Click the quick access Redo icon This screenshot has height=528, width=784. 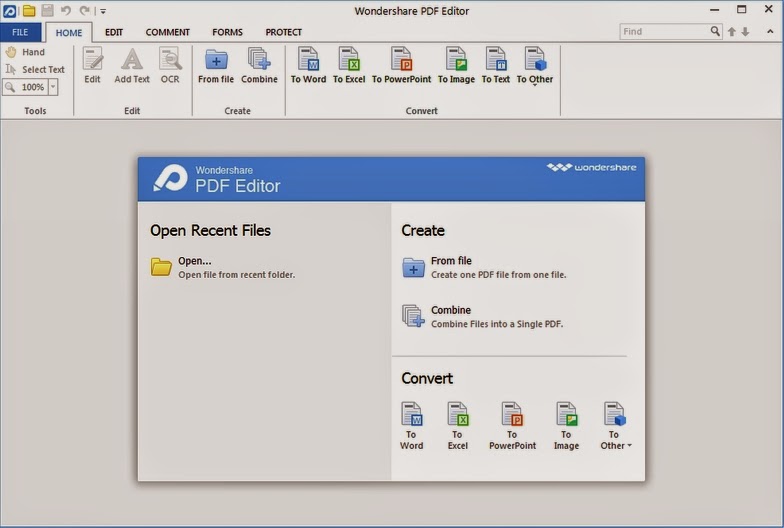[84, 10]
